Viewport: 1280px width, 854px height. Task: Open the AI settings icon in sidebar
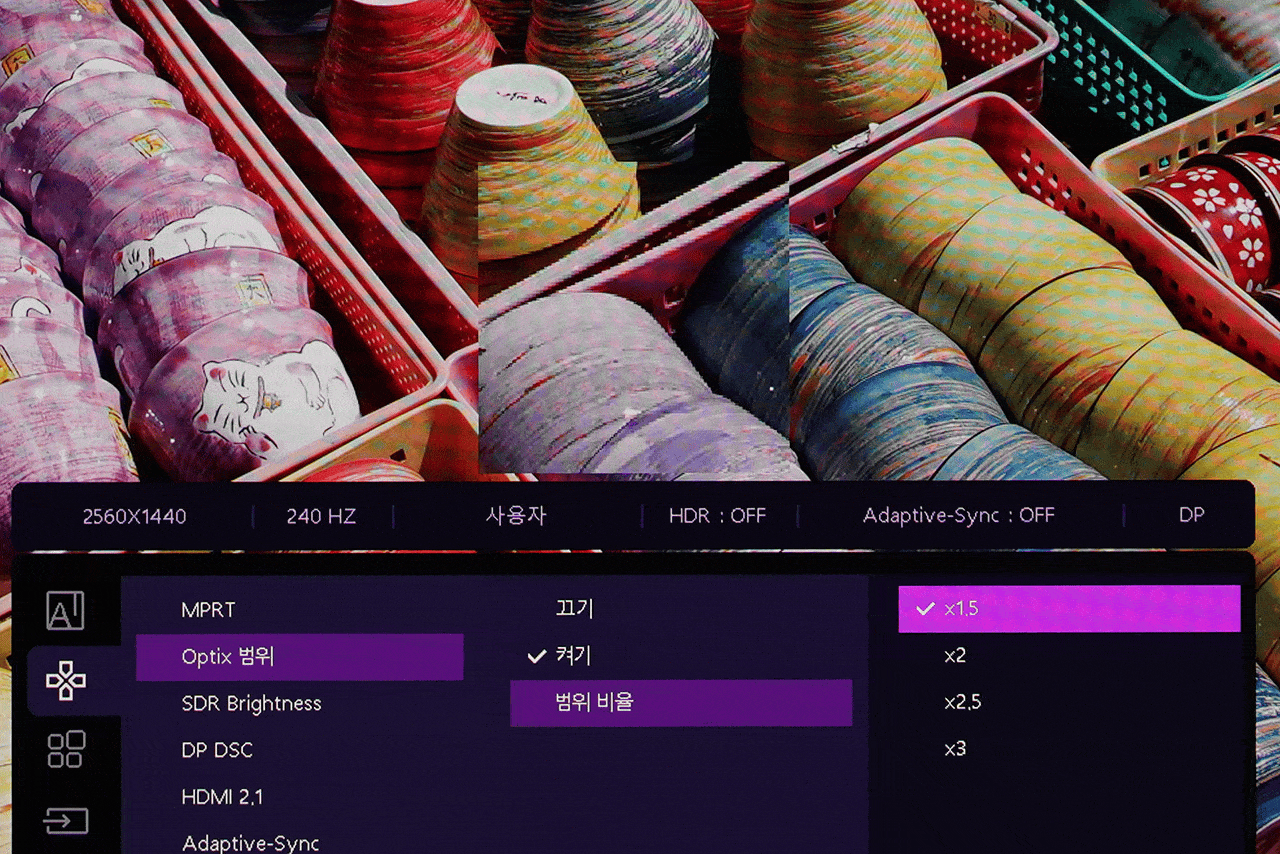65,611
